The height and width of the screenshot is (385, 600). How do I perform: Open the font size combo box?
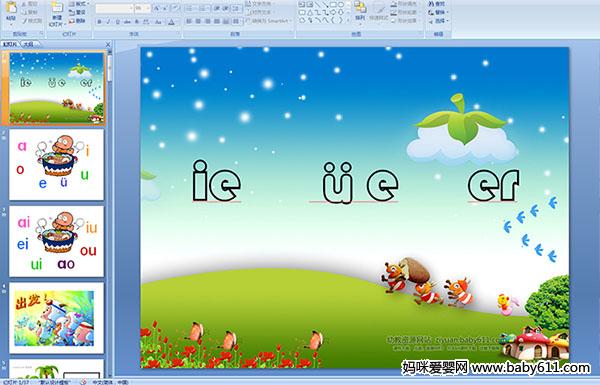tap(142, 8)
